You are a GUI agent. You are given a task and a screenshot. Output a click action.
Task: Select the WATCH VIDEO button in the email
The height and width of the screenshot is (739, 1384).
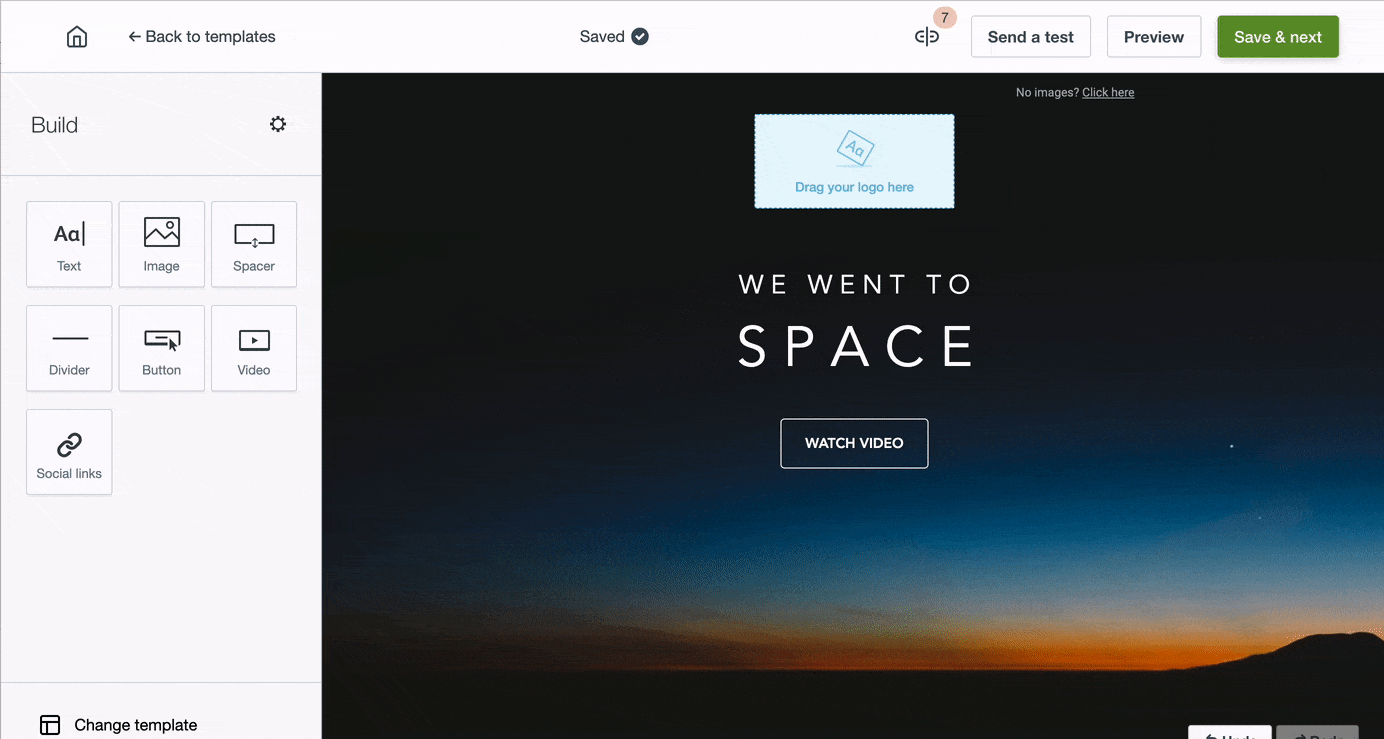click(x=854, y=443)
